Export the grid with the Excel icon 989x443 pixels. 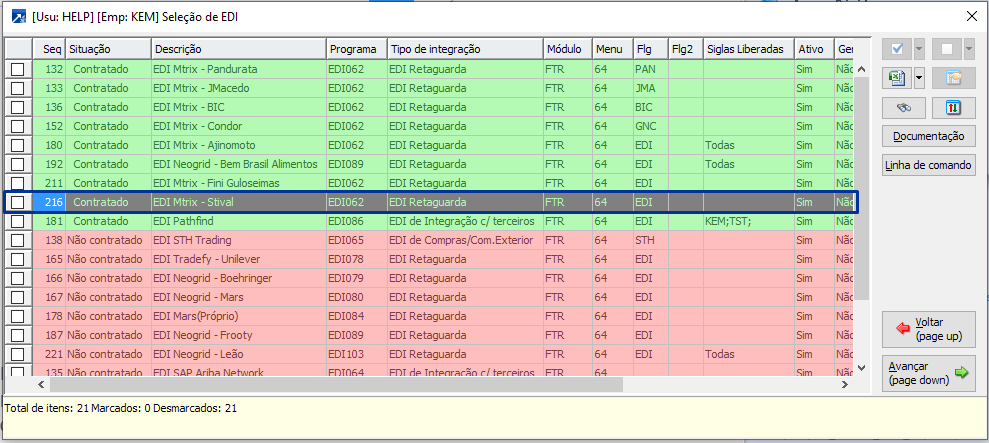click(x=898, y=79)
